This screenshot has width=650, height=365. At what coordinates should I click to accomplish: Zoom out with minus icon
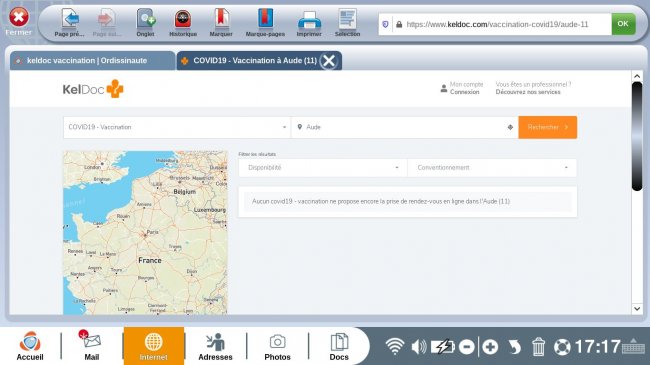tap(467, 347)
